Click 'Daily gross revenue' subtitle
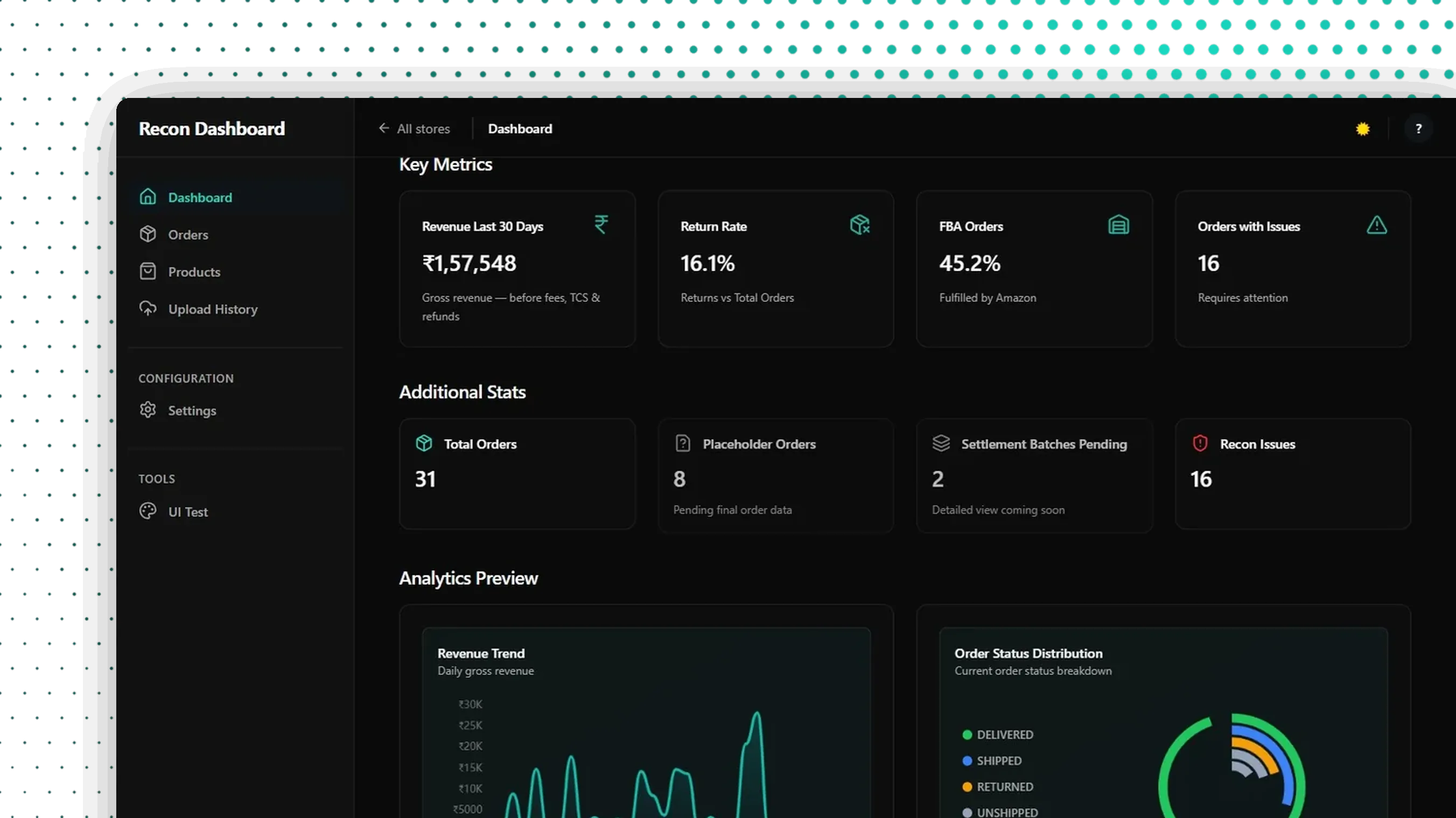1456x818 pixels. point(486,671)
